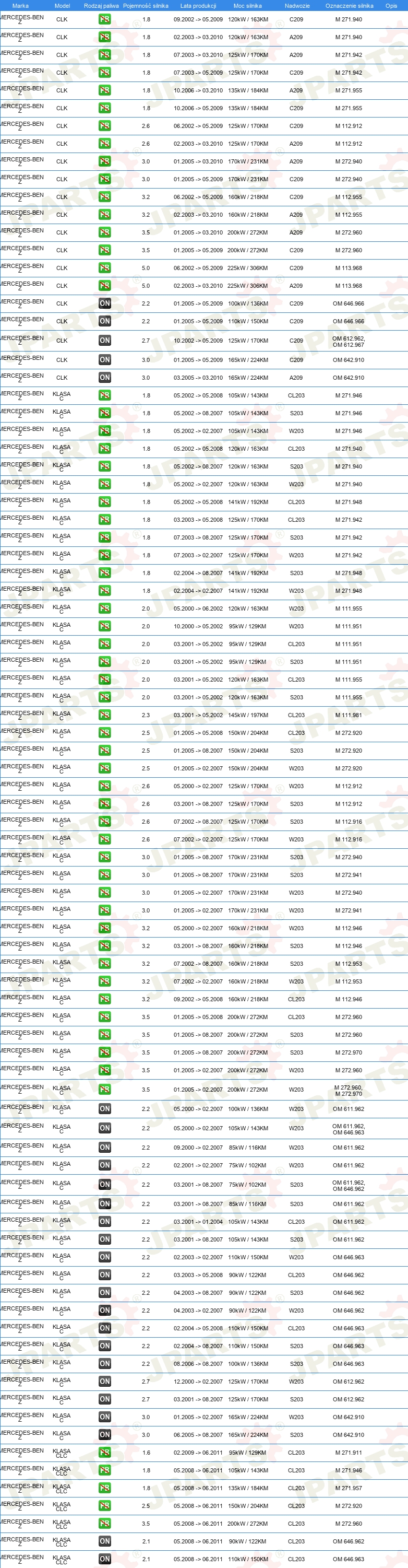Click PB icon in 09.2002 -> 05.2008 row
This screenshot has height=1568, width=408.
pos(104,1000)
